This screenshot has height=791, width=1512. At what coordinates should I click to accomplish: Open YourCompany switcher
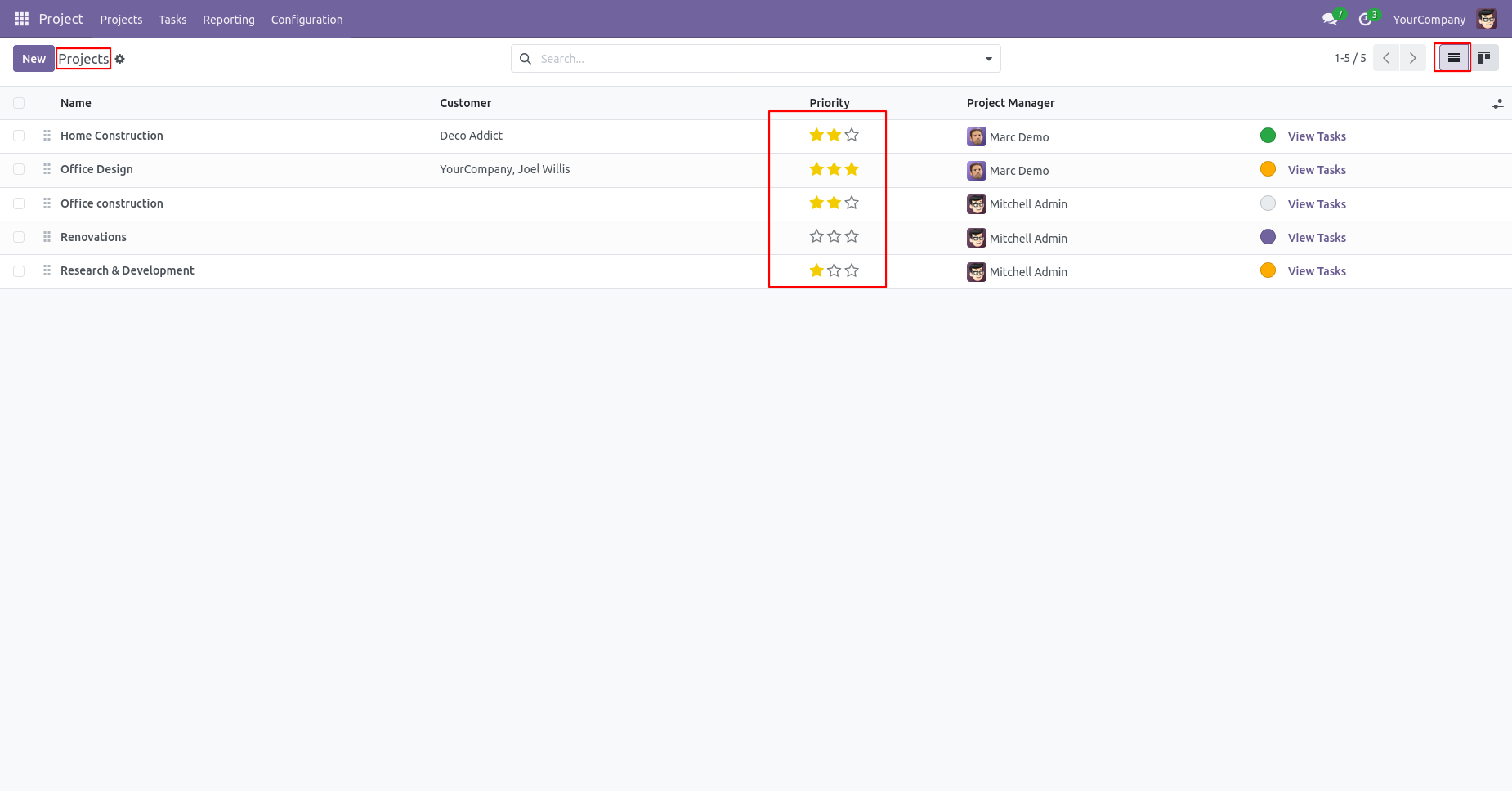tap(1429, 20)
